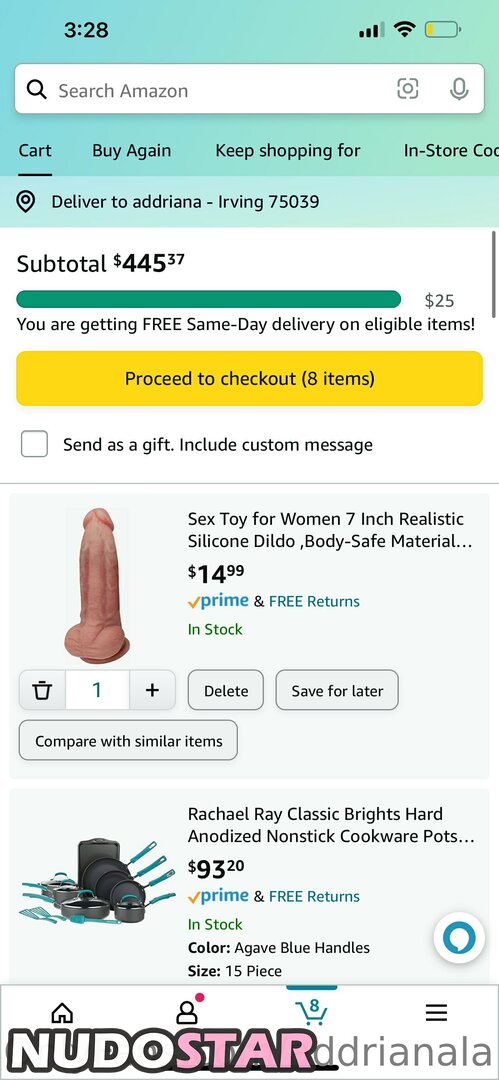Tap the location pin delivery icon
Screen dimensions: 499x1080
pyautogui.click(x=26, y=202)
